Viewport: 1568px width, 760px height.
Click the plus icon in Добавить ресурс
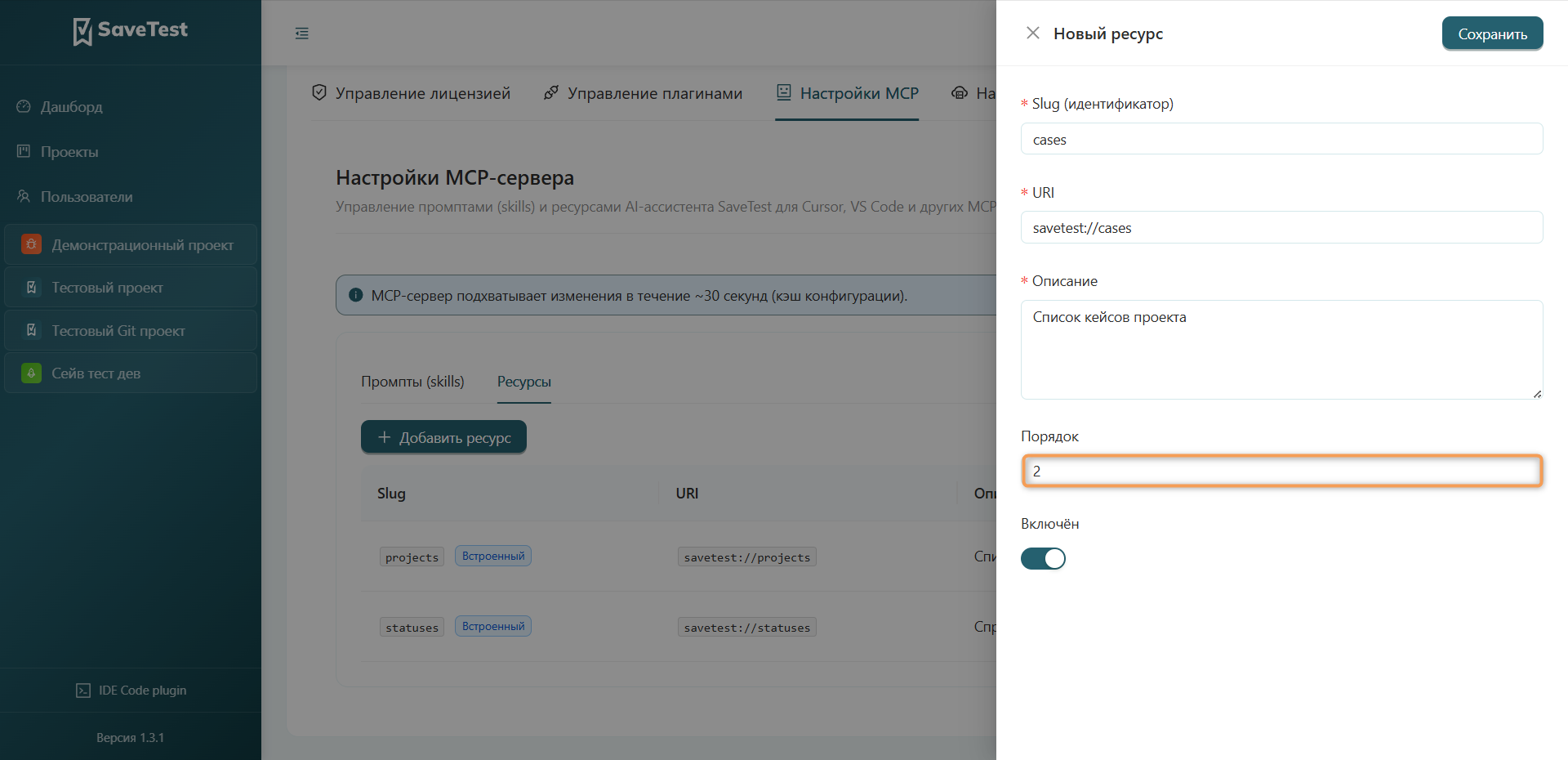tap(384, 437)
